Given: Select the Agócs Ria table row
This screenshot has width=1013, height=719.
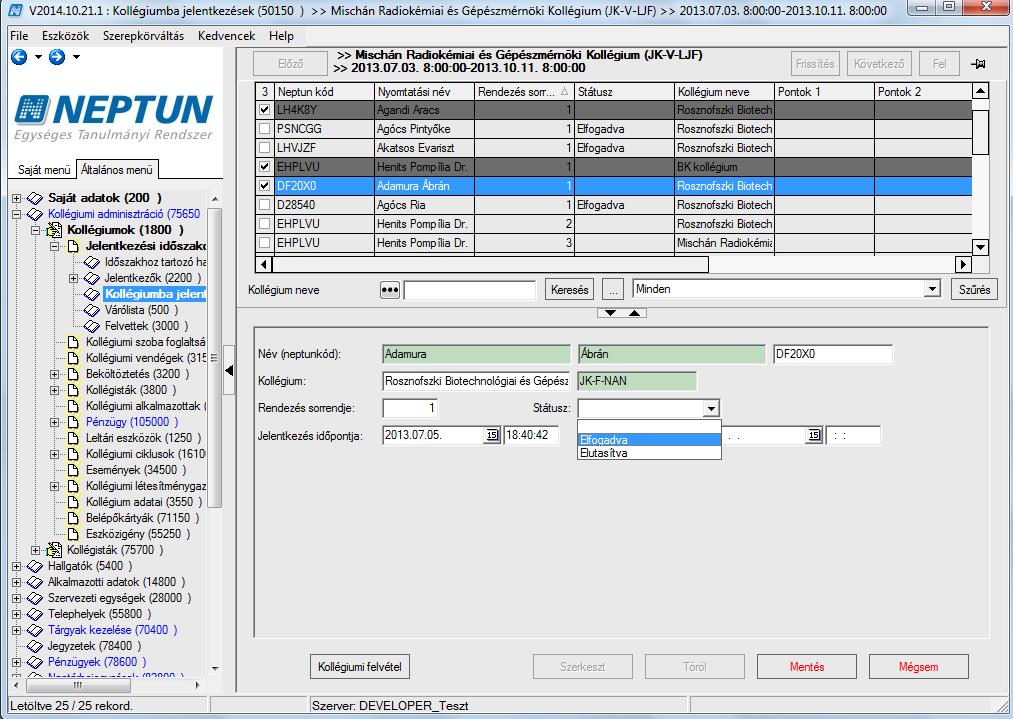Looking at the screenshot, I should coord(614,205).
